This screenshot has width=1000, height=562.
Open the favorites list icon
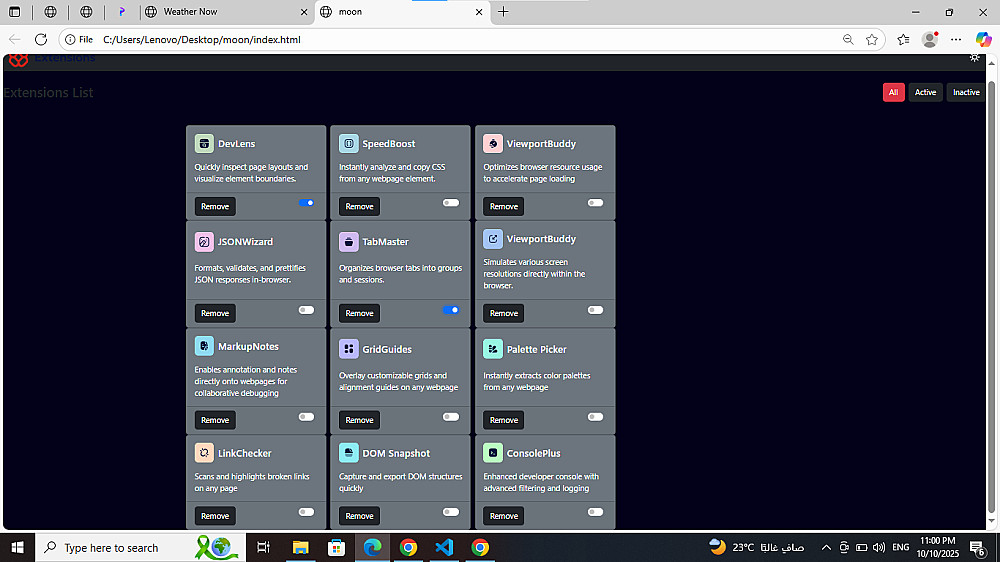pyautogui.click(x=903, y=40)
